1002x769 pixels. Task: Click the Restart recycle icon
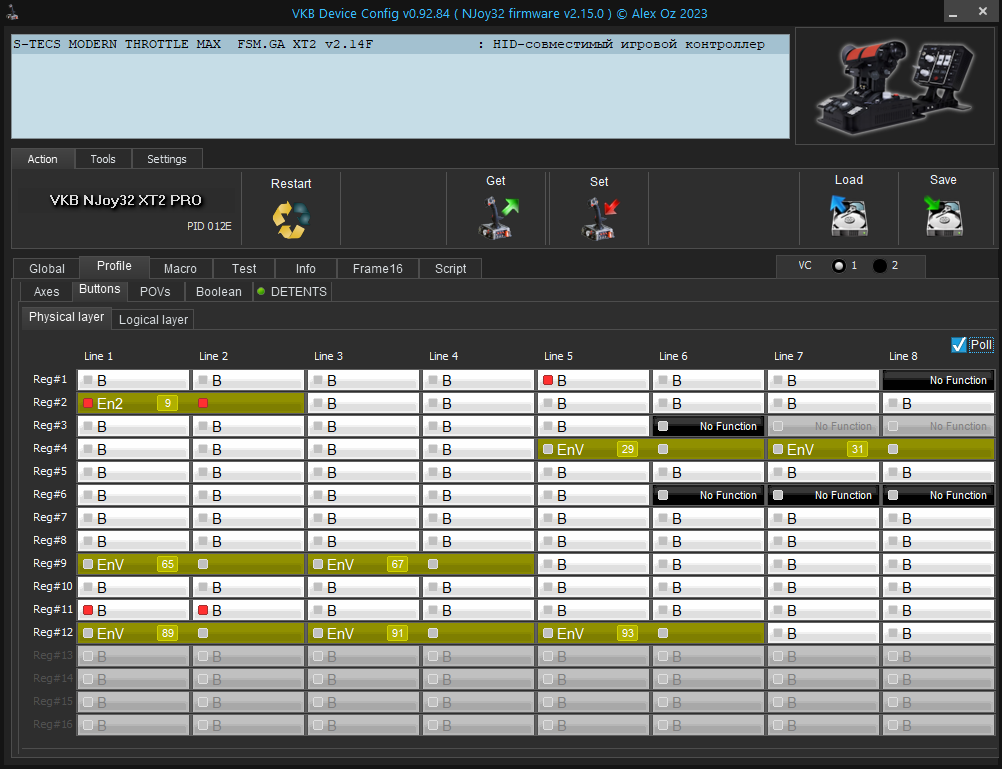point(291,219)
